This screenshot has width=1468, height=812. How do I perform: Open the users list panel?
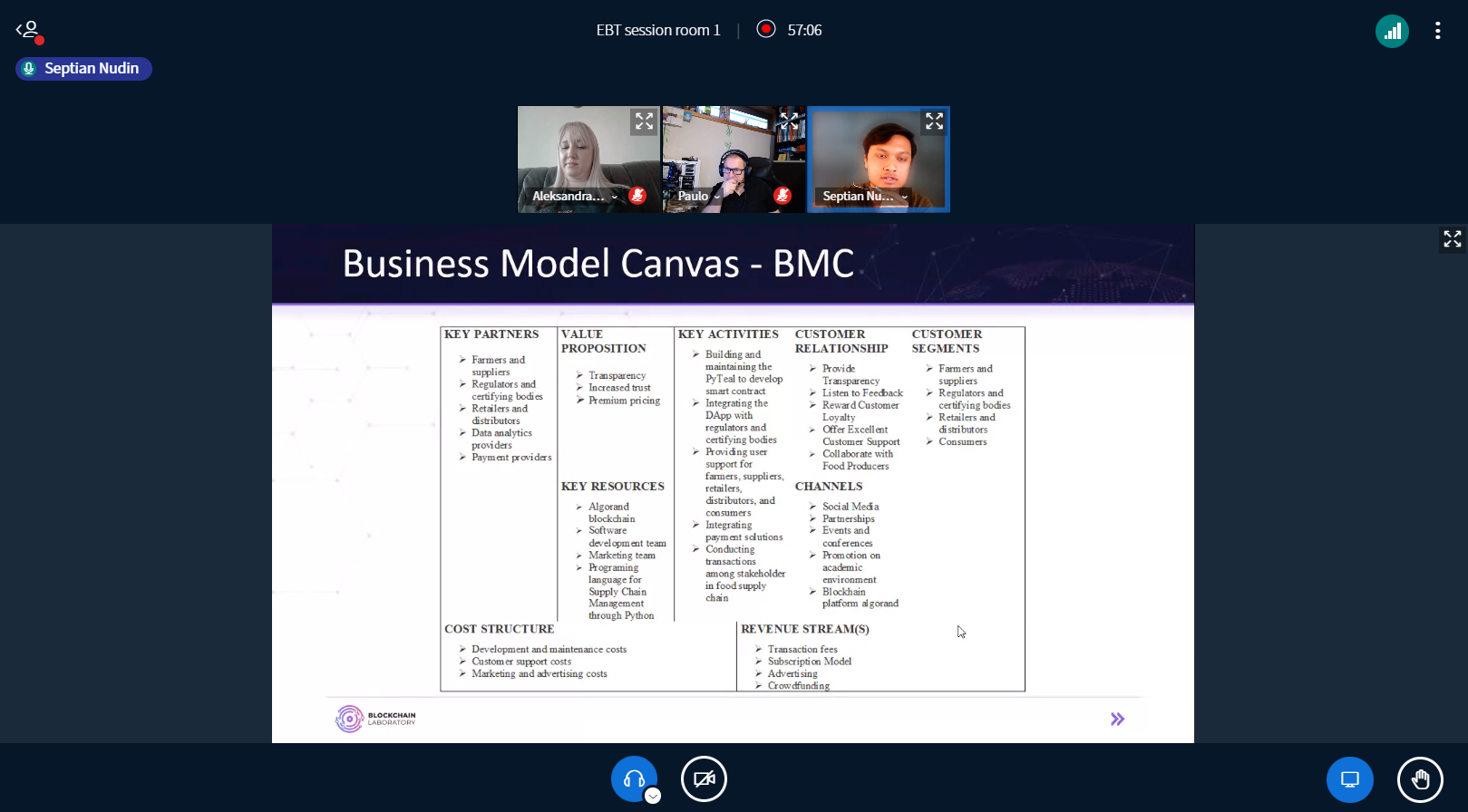pos(29,31)
